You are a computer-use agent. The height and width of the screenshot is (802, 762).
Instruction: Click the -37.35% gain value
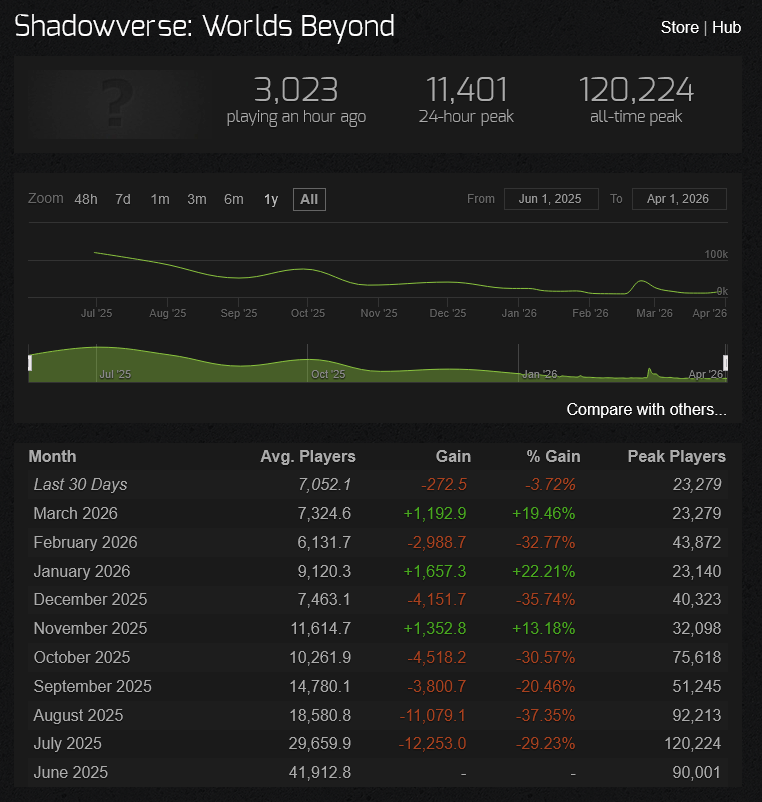tap(546, 715)
